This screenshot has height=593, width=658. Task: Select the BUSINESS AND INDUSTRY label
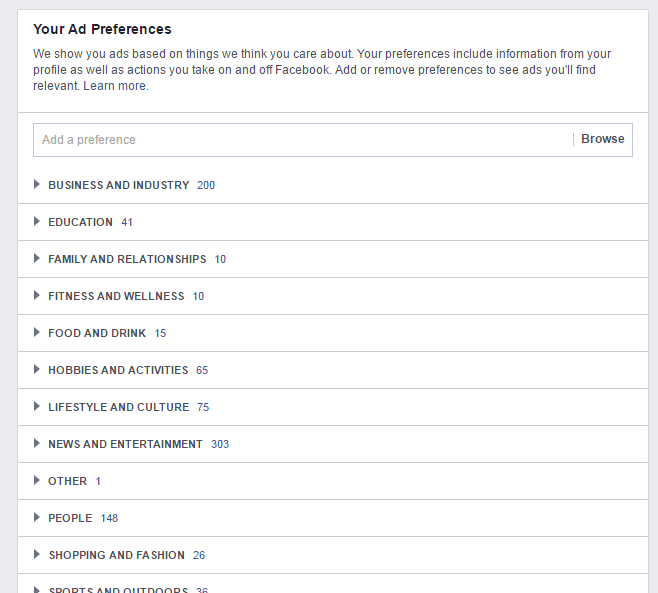coord(119,185)
